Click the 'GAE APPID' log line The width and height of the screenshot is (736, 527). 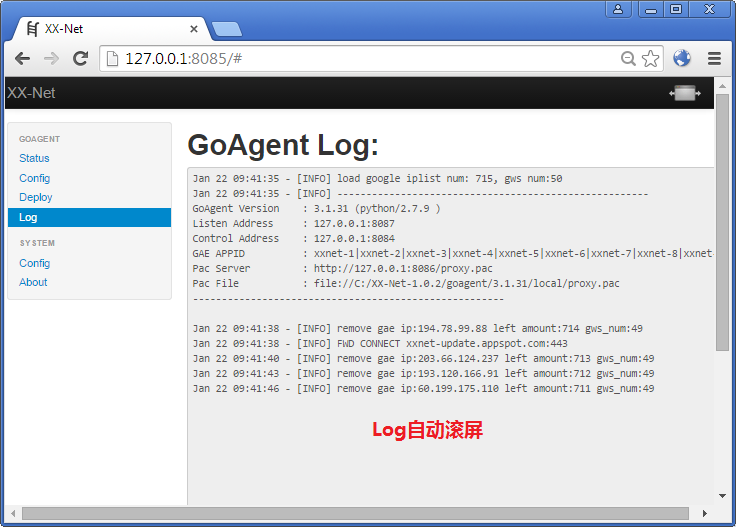(453, 253)
